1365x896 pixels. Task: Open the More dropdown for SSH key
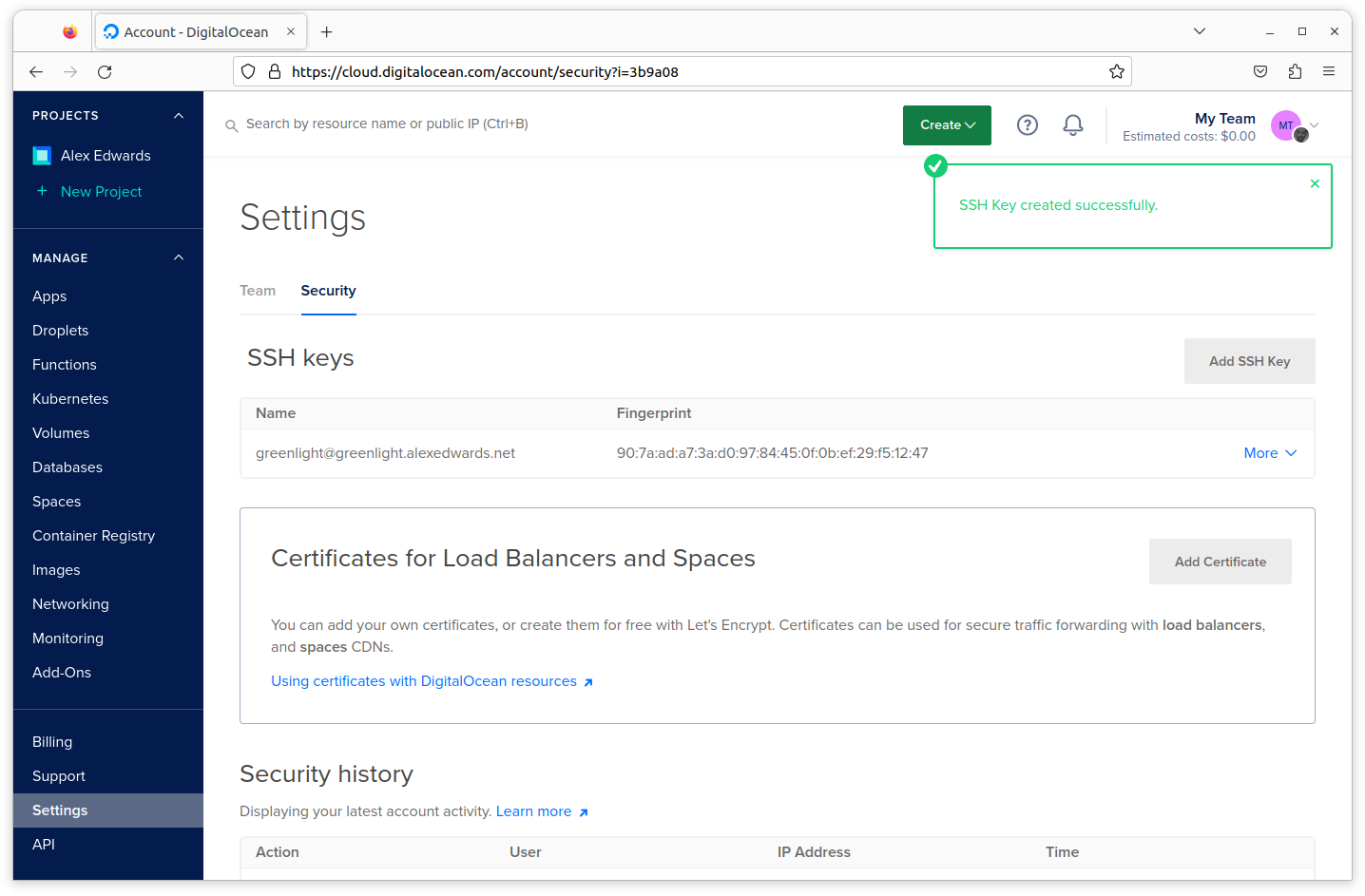[x=1270, y=453]
